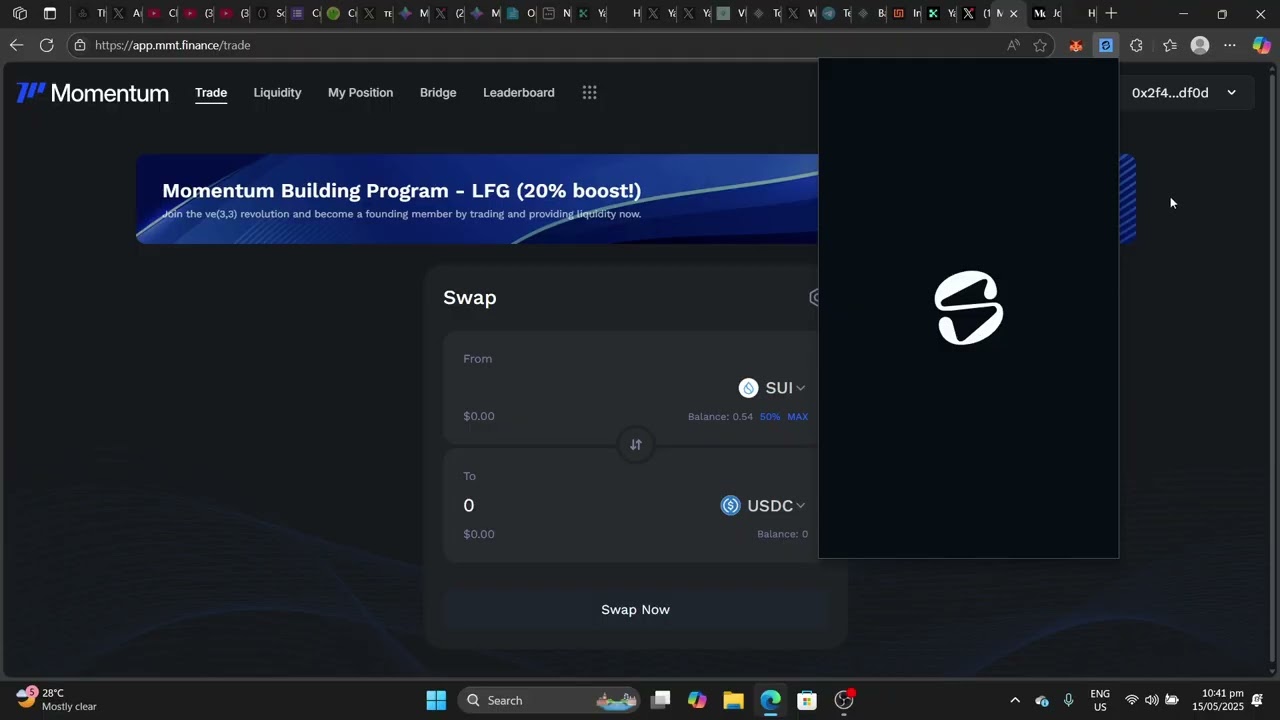Open the apps grid menu icon
This screenshot has width=1280, height=720.
pos(590,92)
